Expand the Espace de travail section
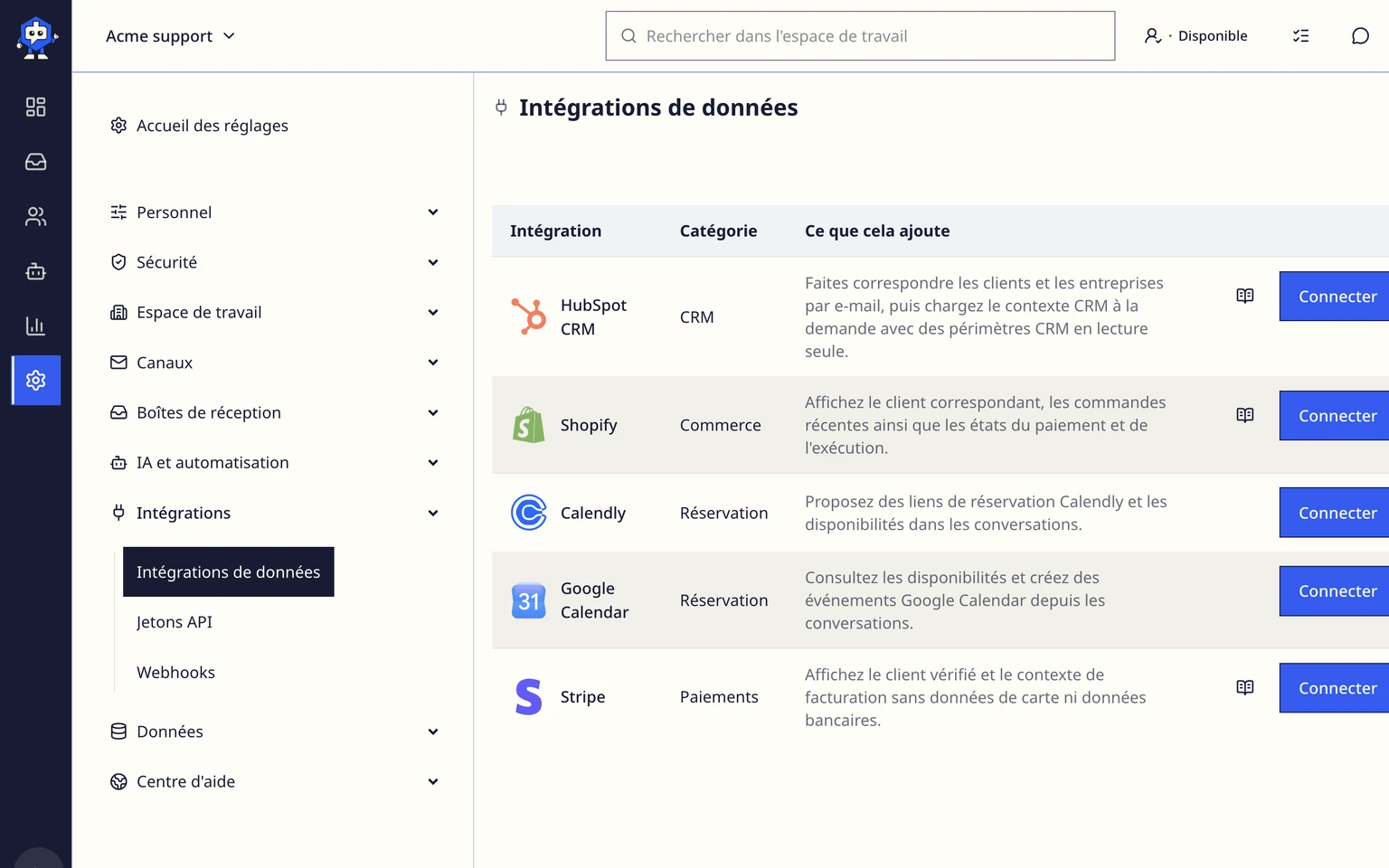 tap(274, 313)
